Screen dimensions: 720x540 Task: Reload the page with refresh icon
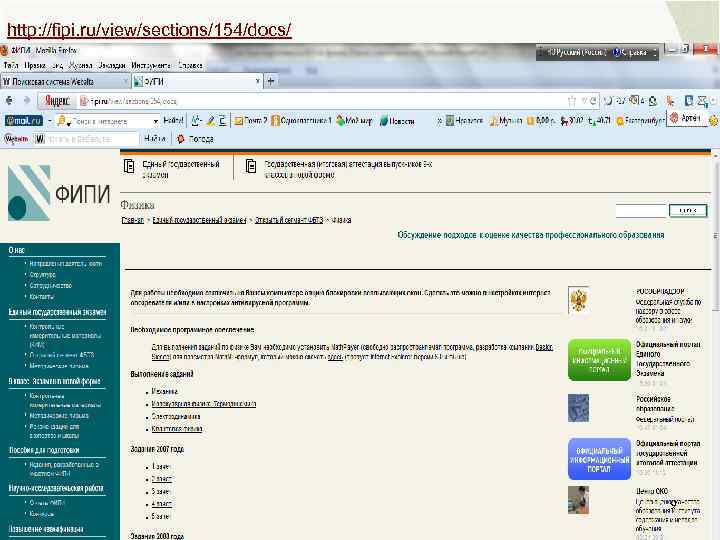pos(593,101)
